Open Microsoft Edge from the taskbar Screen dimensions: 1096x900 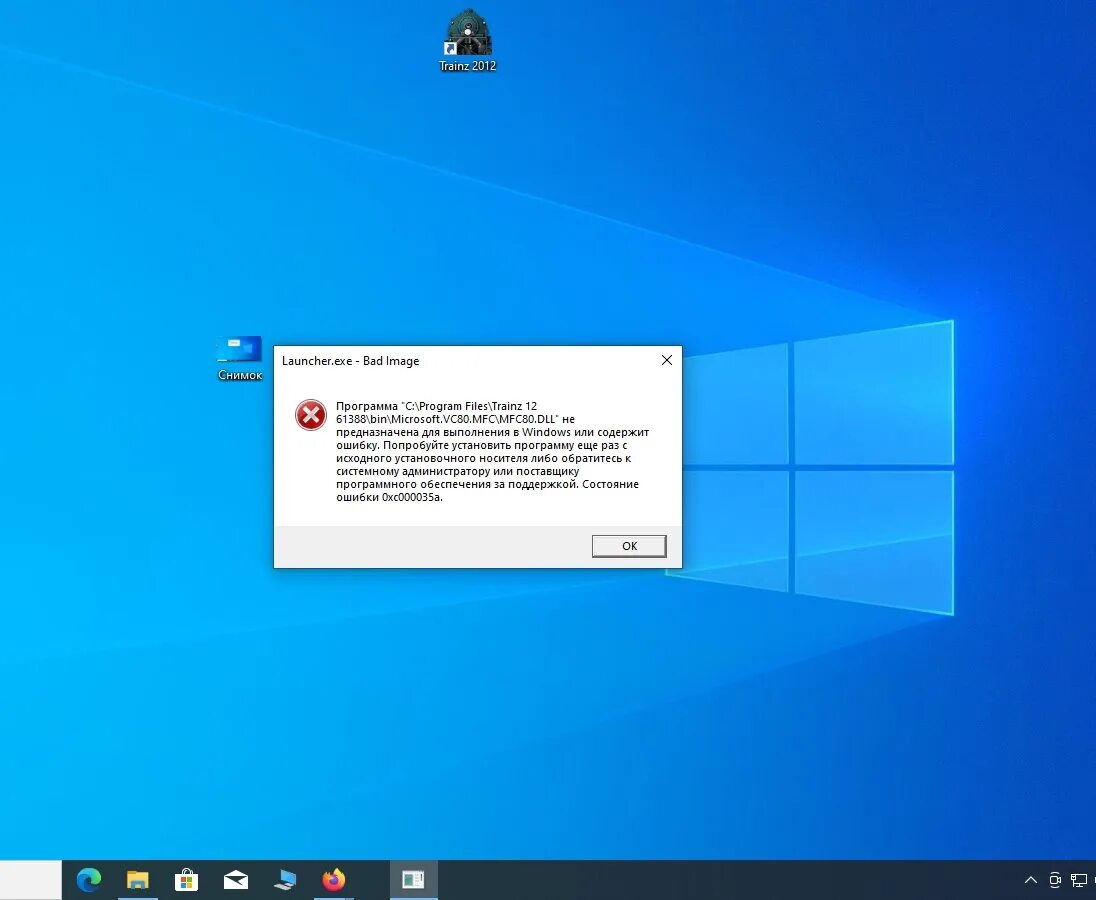pyautogui.click(x=89, y=880)
